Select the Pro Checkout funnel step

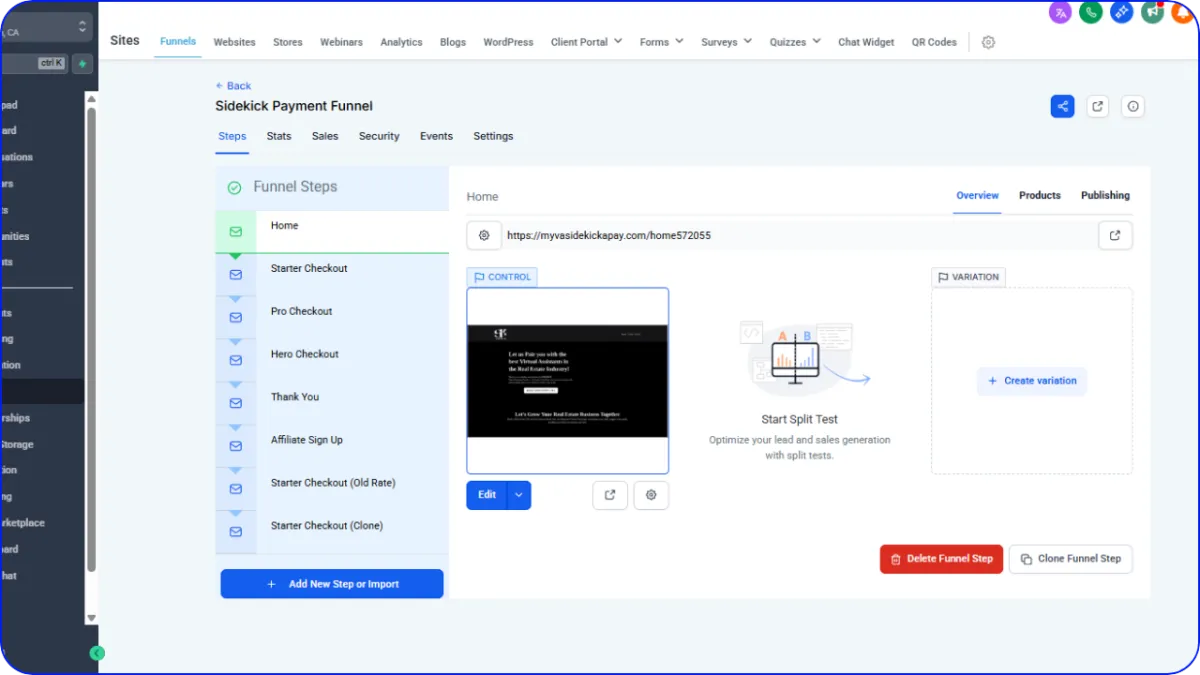332,316
